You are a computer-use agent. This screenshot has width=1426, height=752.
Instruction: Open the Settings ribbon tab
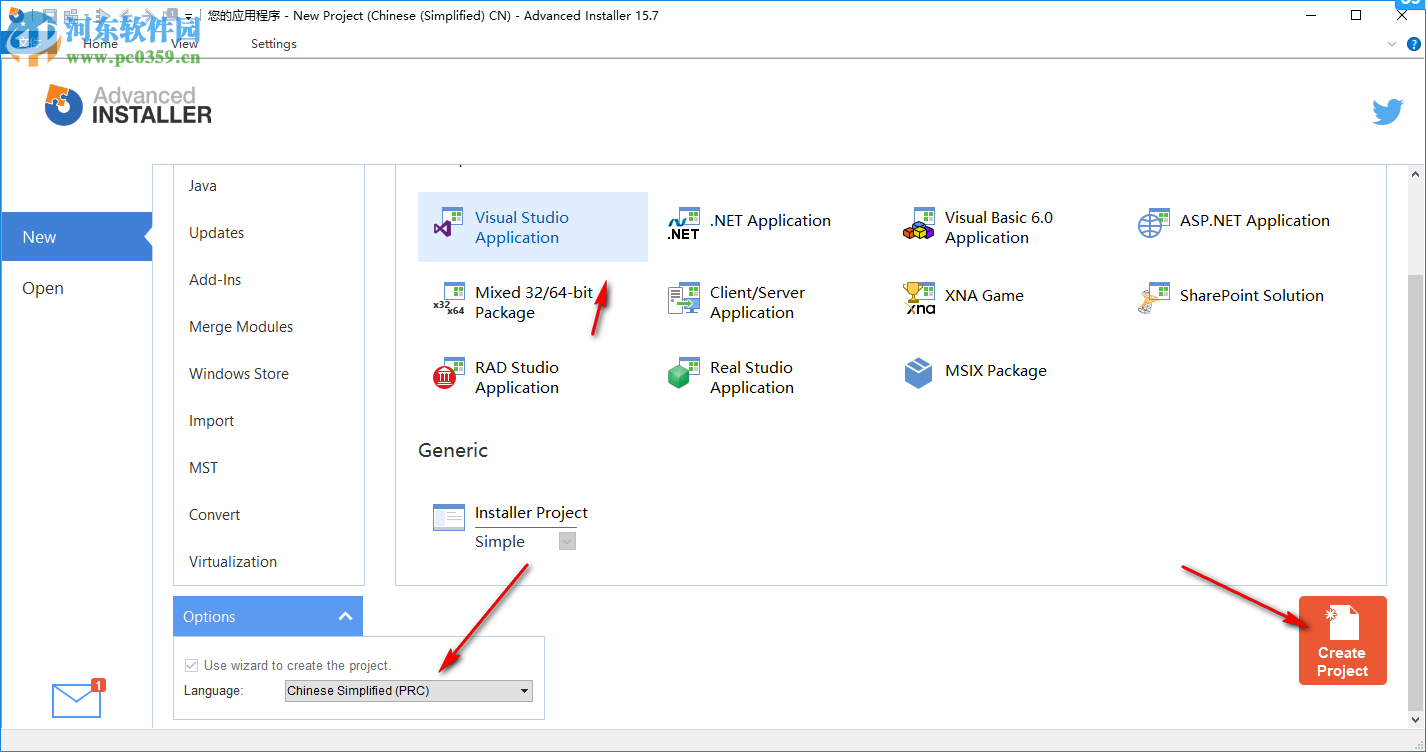tap(273, 44)
